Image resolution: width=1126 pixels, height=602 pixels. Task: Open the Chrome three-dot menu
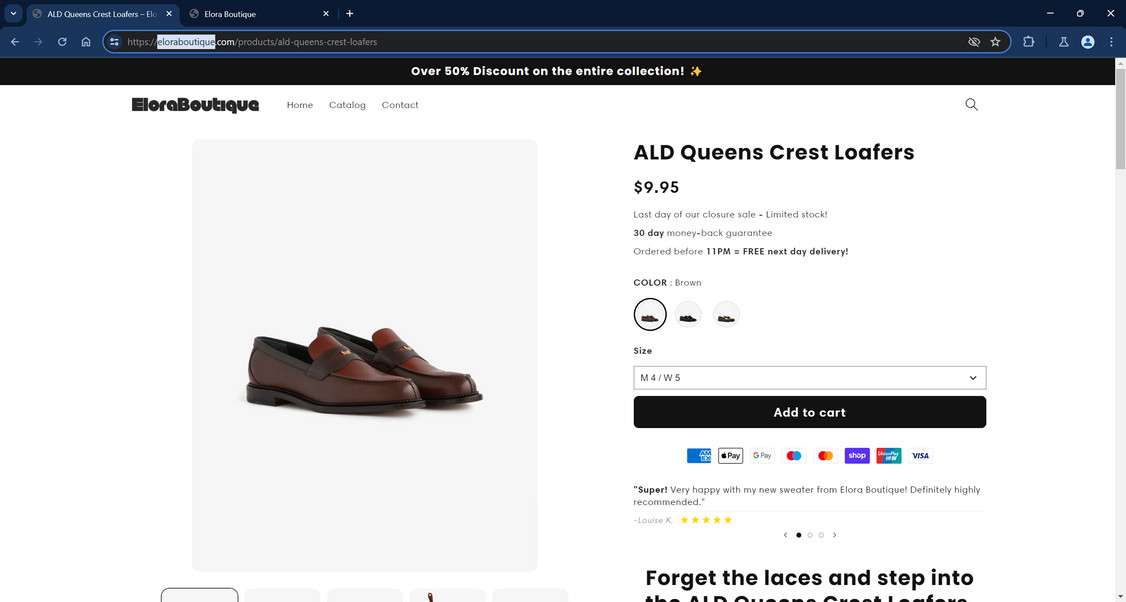1111,42
